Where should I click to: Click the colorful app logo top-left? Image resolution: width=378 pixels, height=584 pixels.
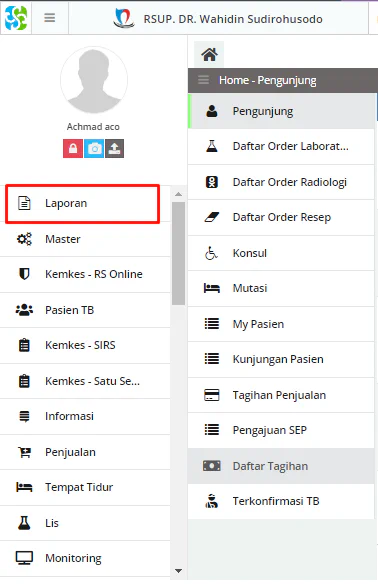(16, 18)
